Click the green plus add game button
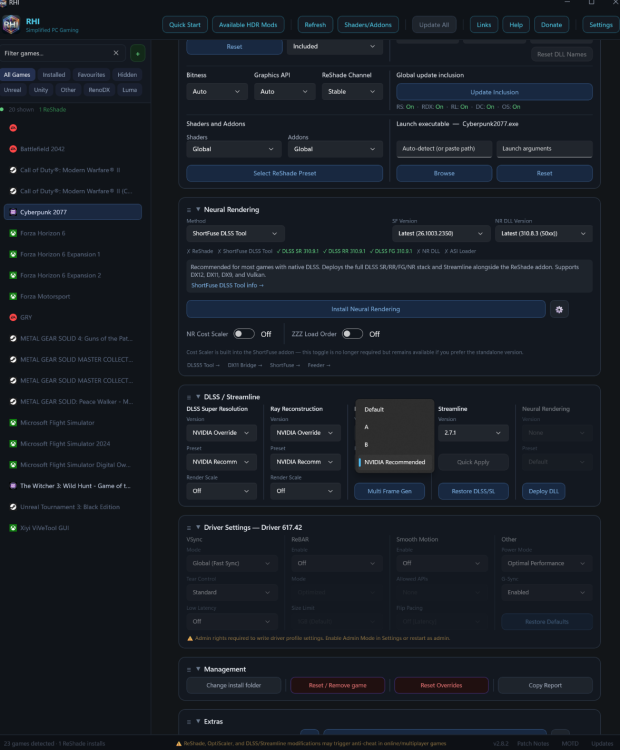 138,53
